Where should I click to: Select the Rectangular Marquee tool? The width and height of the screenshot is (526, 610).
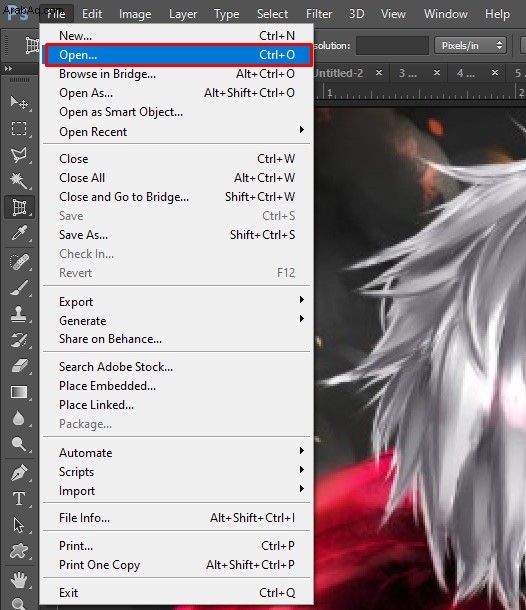[19, 128]
